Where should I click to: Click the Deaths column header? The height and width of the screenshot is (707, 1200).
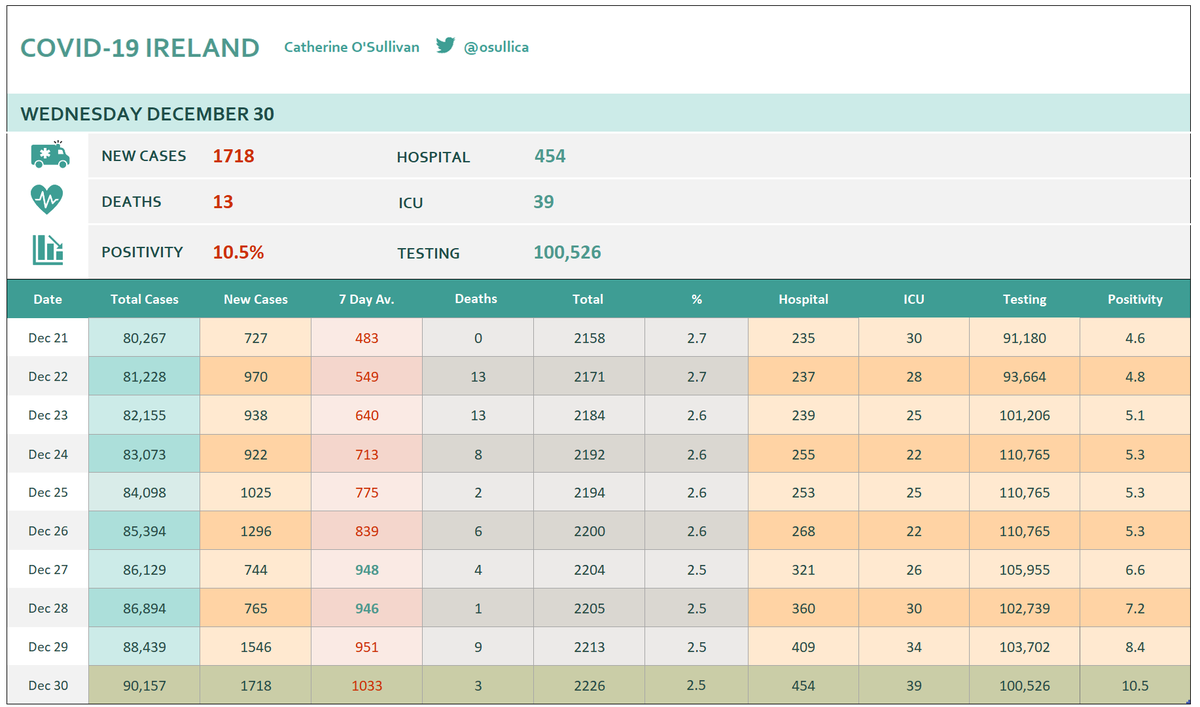pos(476,299)
